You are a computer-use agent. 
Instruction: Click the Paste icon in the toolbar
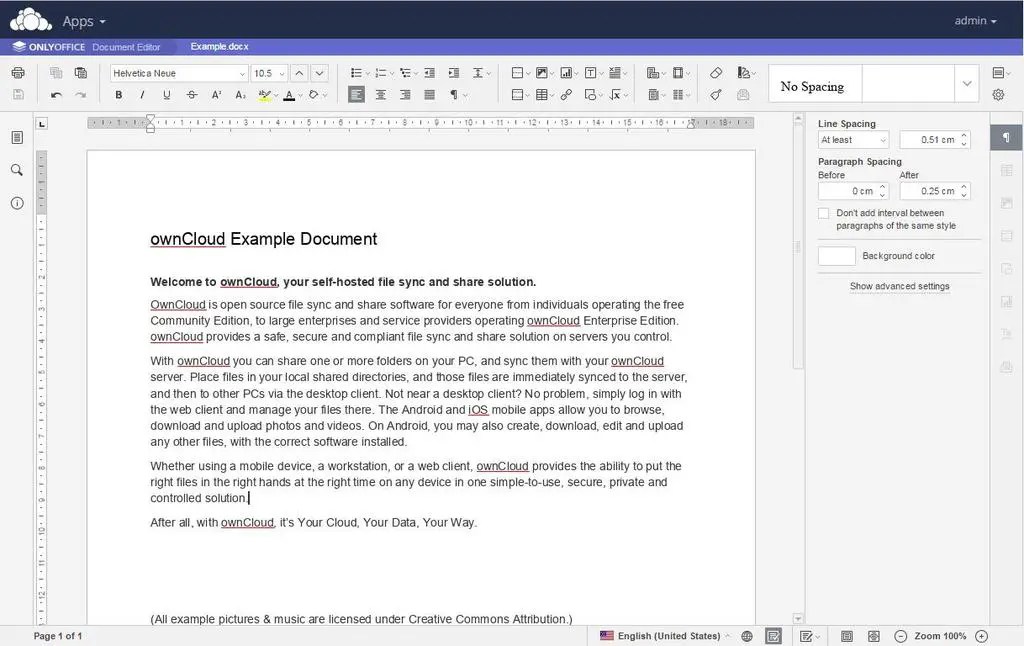coord(81,73)
